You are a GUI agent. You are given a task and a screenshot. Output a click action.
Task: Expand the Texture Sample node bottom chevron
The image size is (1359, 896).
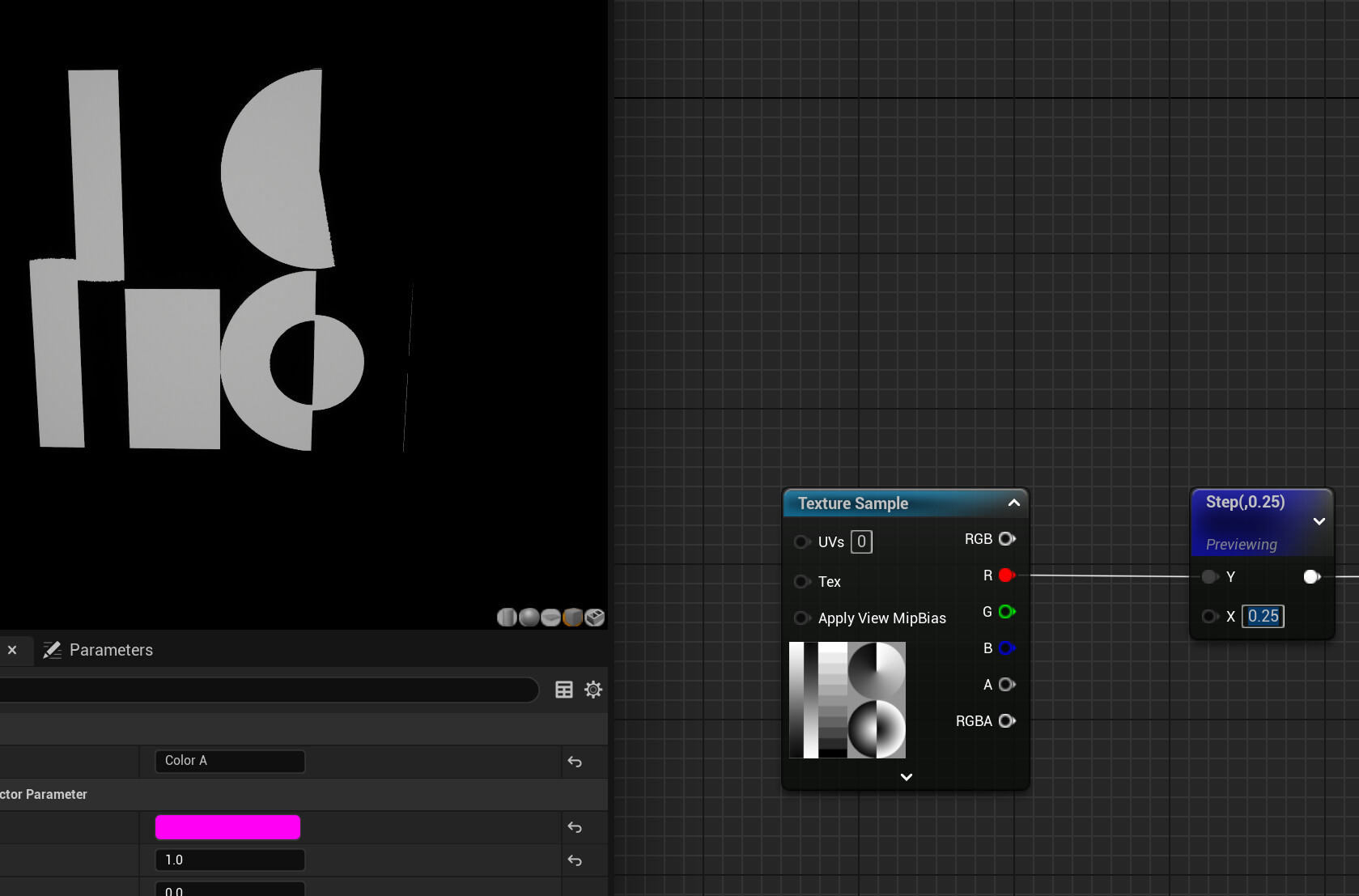(x=907, y=777)
